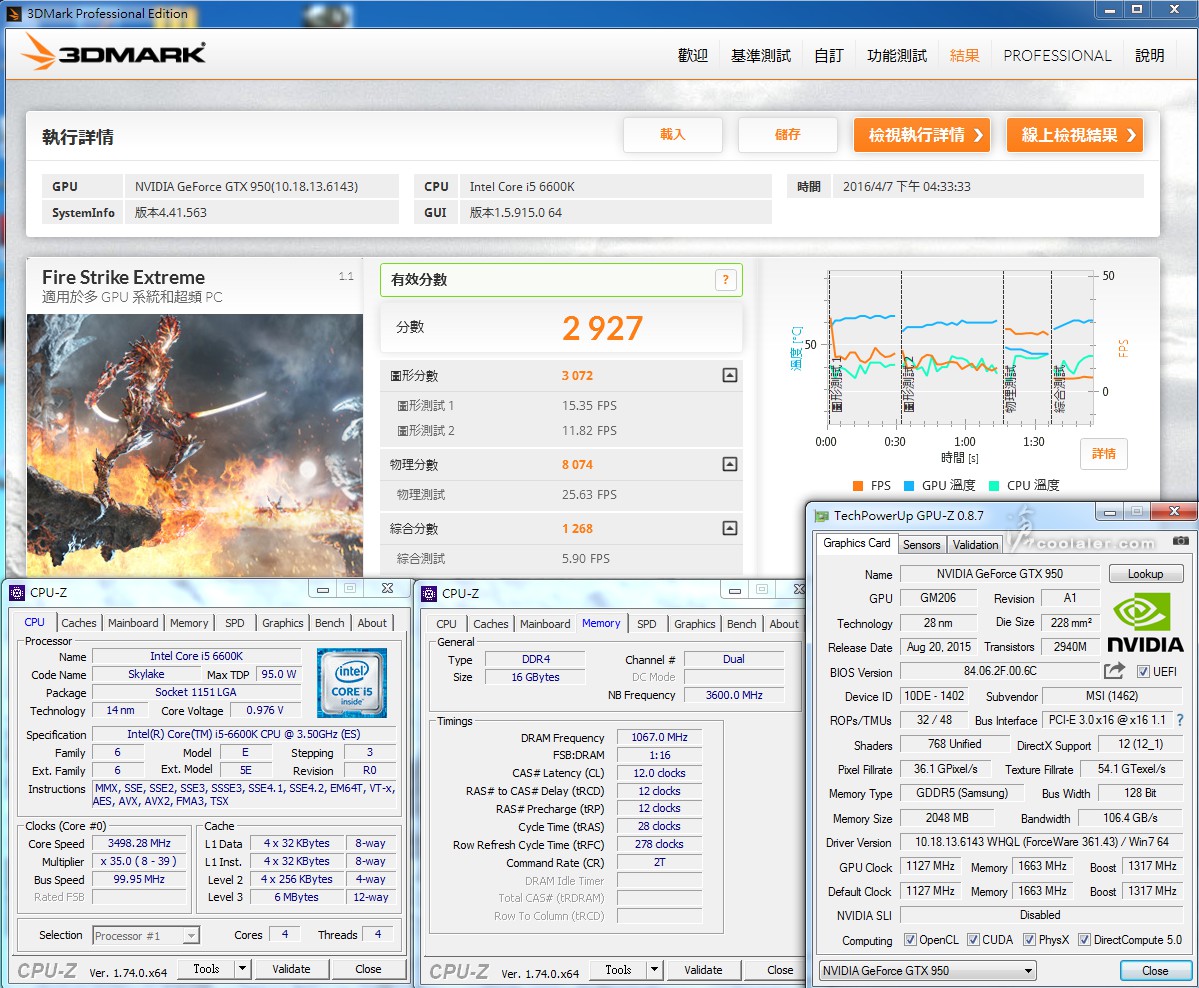The image size is (1199, 988).
Task: Open 功能測試 tab
Action: [x=897, y=55]
